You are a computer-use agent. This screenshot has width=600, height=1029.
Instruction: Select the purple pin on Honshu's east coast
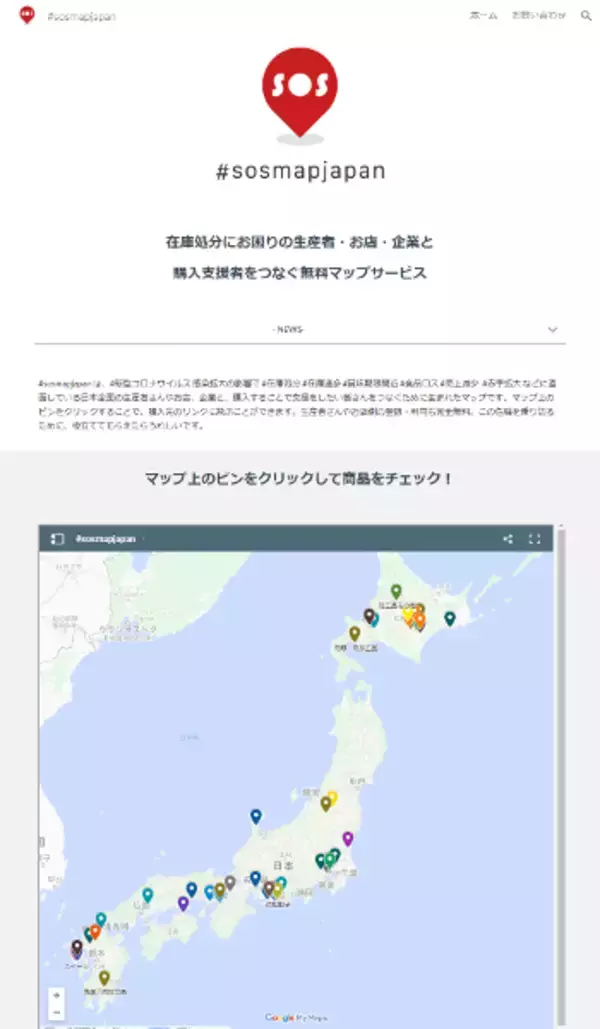348,839
